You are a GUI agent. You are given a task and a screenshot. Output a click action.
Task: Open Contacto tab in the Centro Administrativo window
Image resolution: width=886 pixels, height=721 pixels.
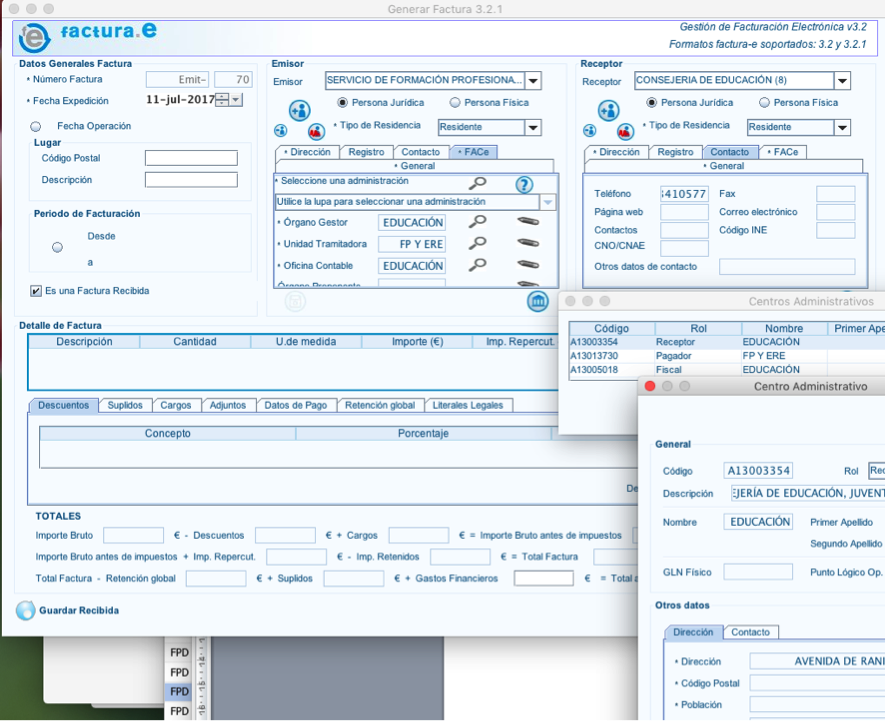pyautogui.click(x=750, y=632)
